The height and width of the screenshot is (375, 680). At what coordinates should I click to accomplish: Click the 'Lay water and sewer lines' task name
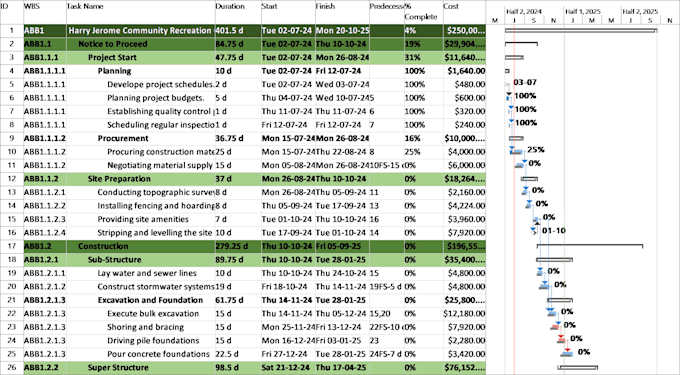[147, 273]
